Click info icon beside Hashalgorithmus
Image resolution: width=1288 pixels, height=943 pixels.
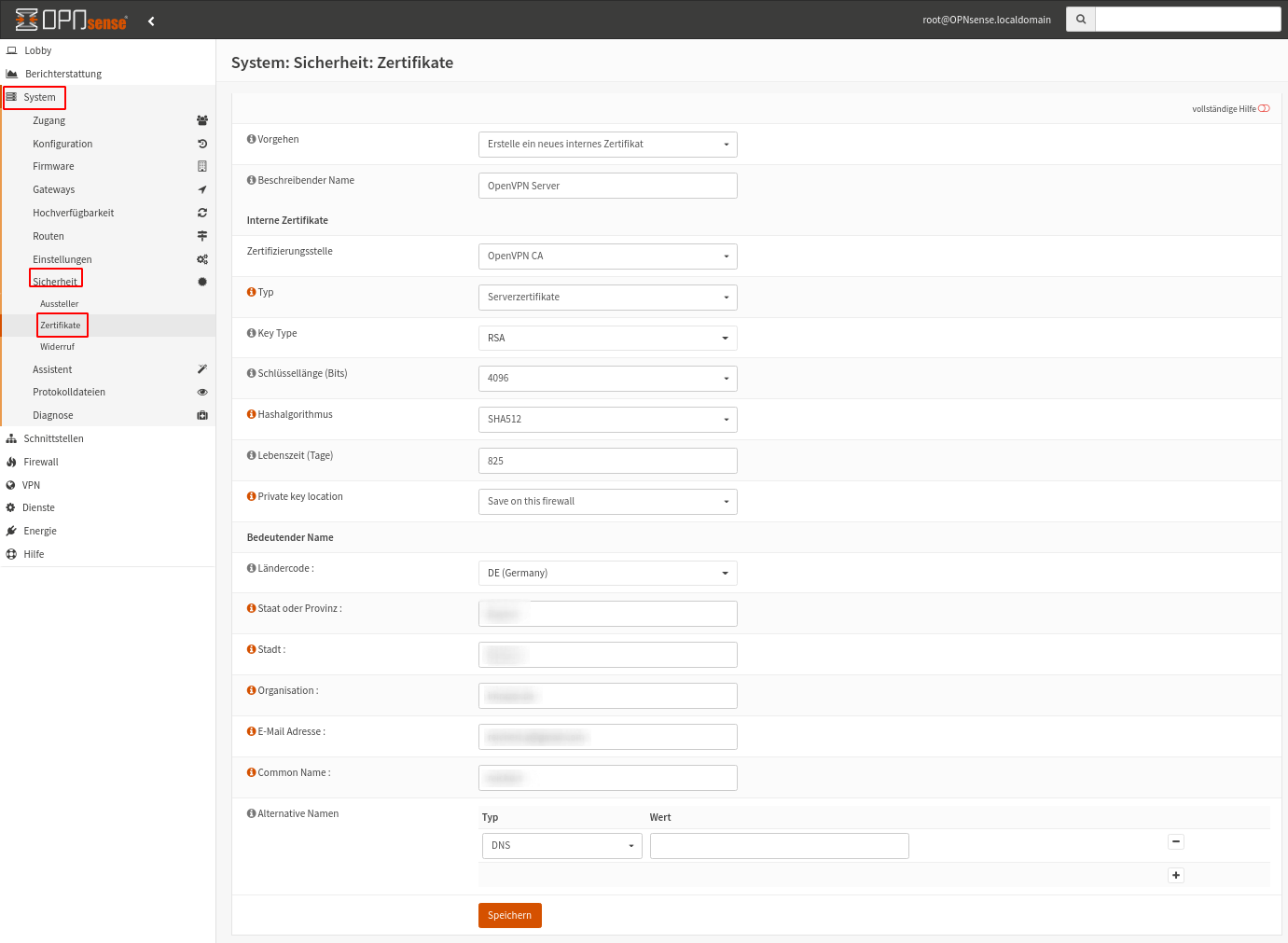pos(251,414)
